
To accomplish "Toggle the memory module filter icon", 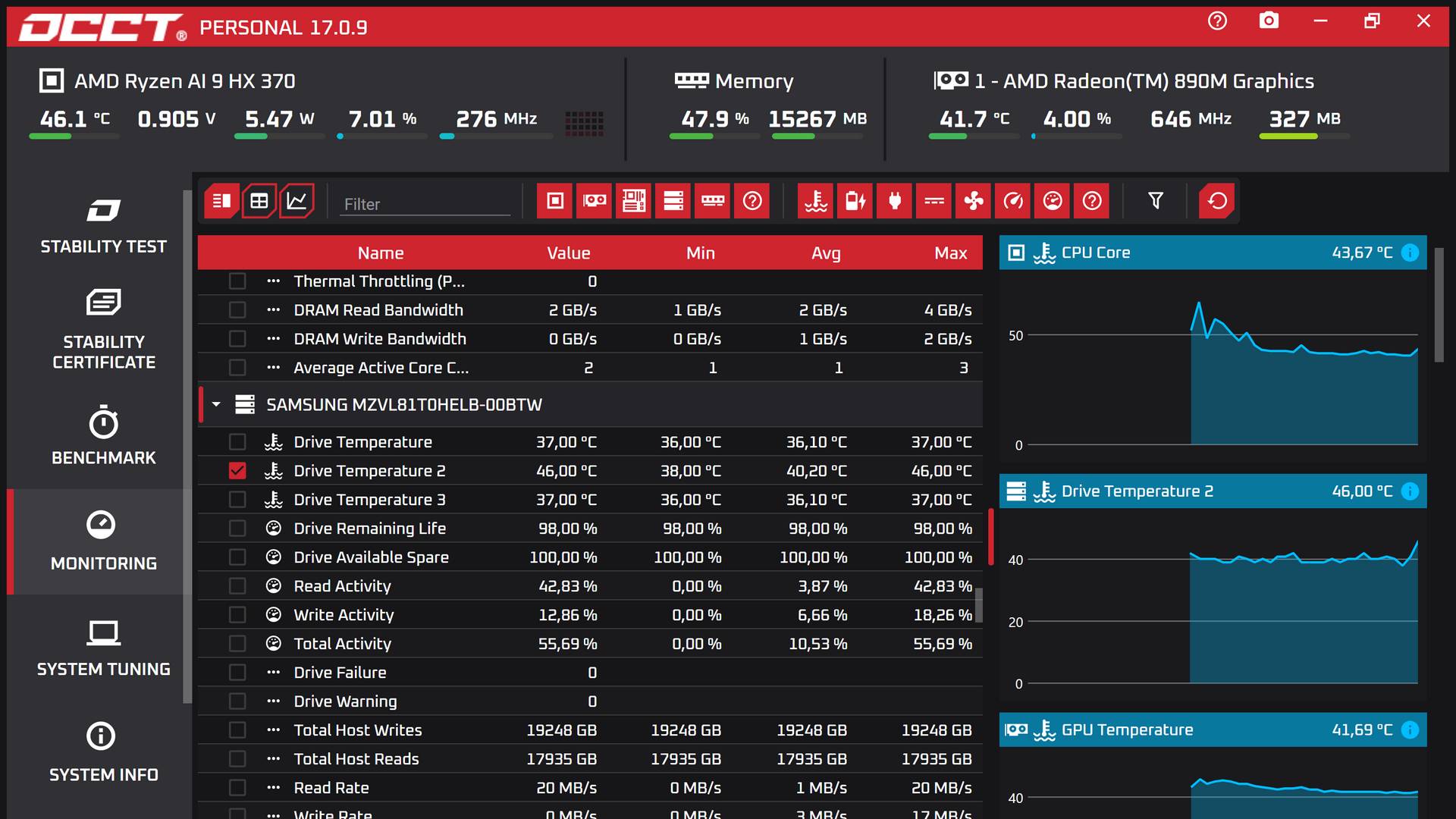I will click(713, 201).
